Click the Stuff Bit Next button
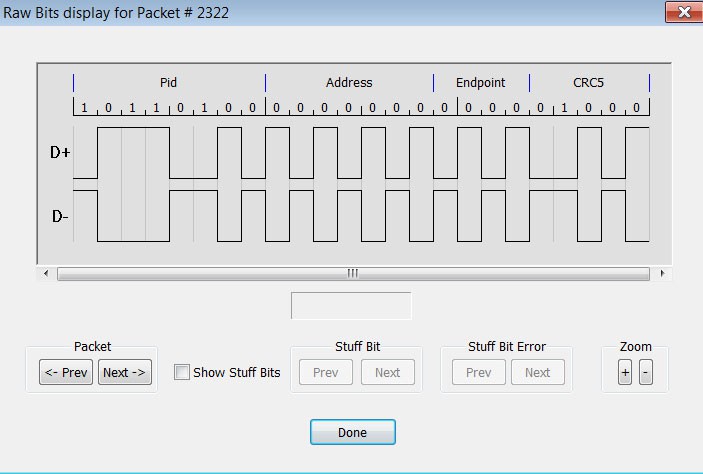The image size is (703, 474). (x=388, y=372)
